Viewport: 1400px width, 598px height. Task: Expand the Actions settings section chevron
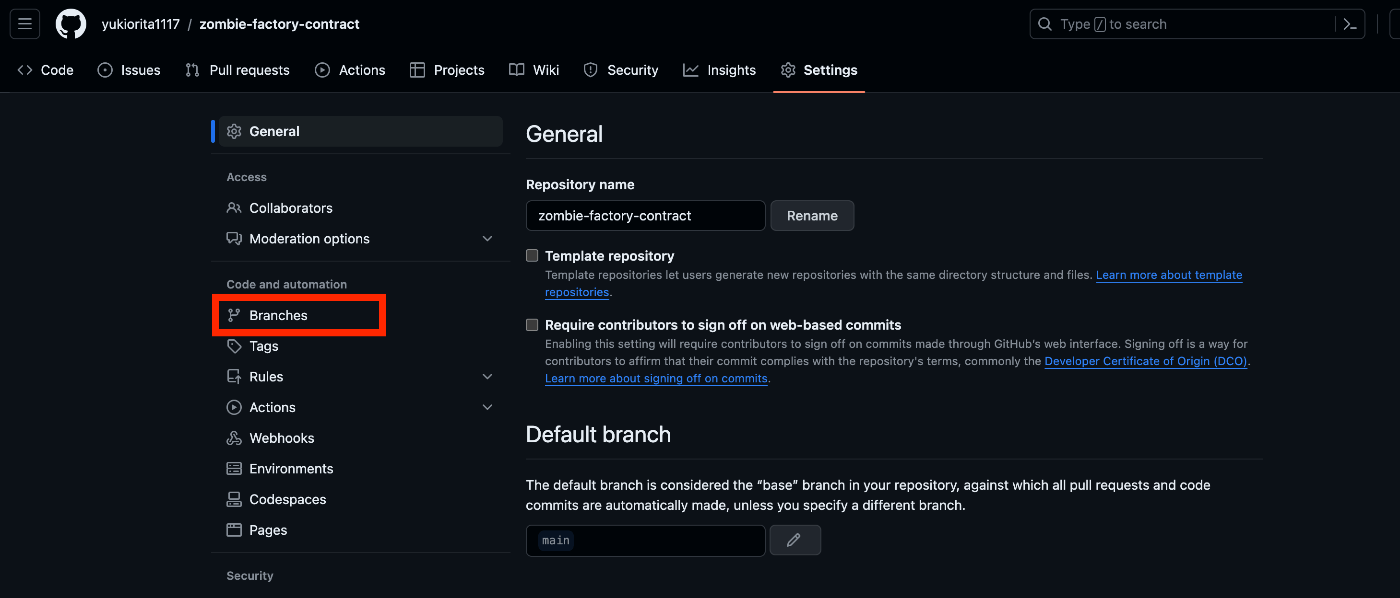(488, 407)
